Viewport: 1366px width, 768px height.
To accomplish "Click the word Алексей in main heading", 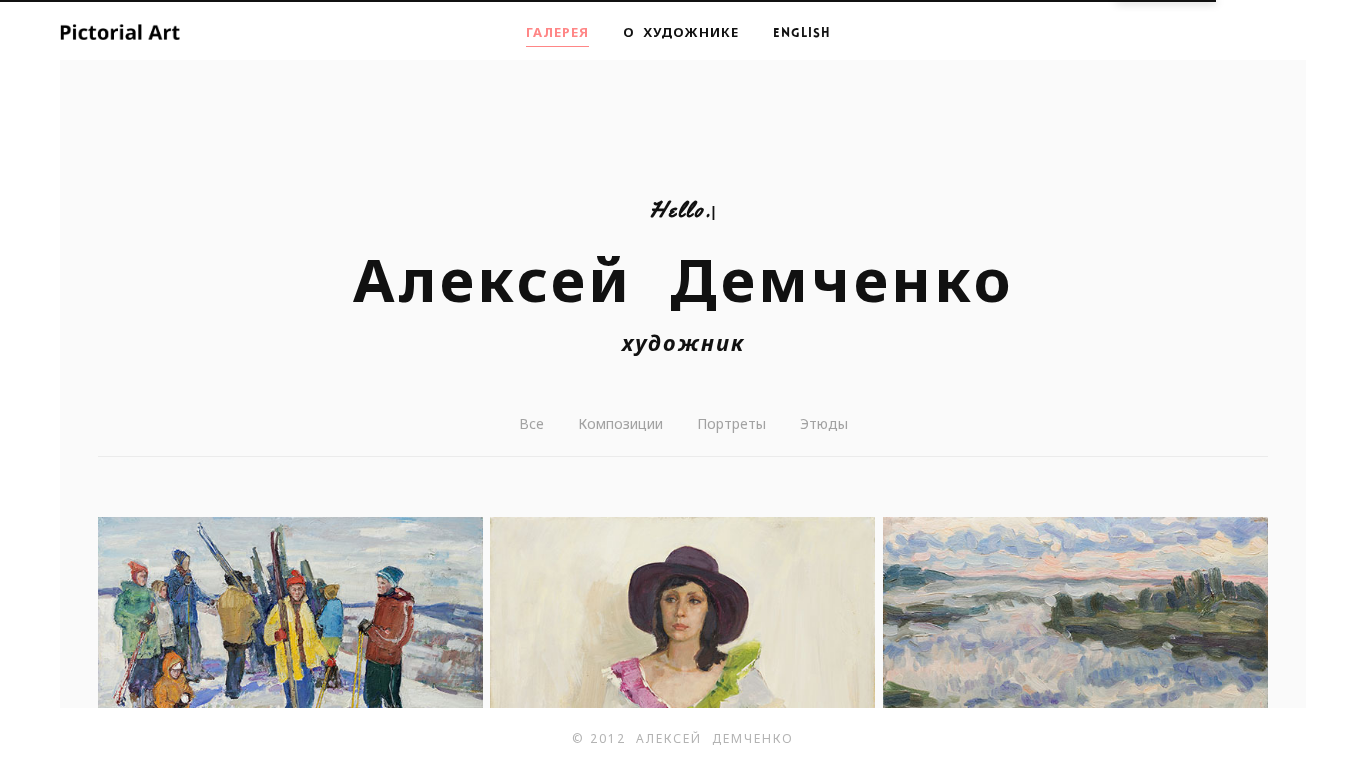I will pyautogui.click(x=491, y=281).
